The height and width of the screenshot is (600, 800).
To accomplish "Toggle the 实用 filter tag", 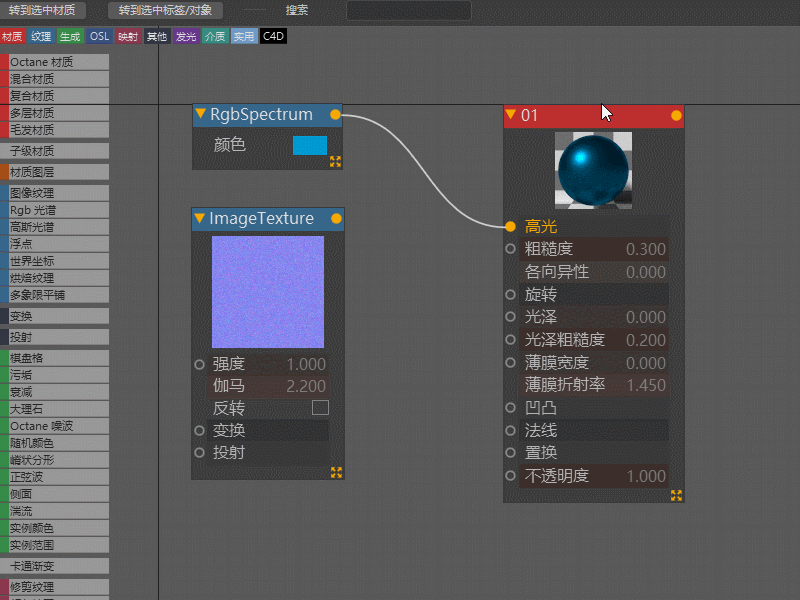I will pos(244,36).
